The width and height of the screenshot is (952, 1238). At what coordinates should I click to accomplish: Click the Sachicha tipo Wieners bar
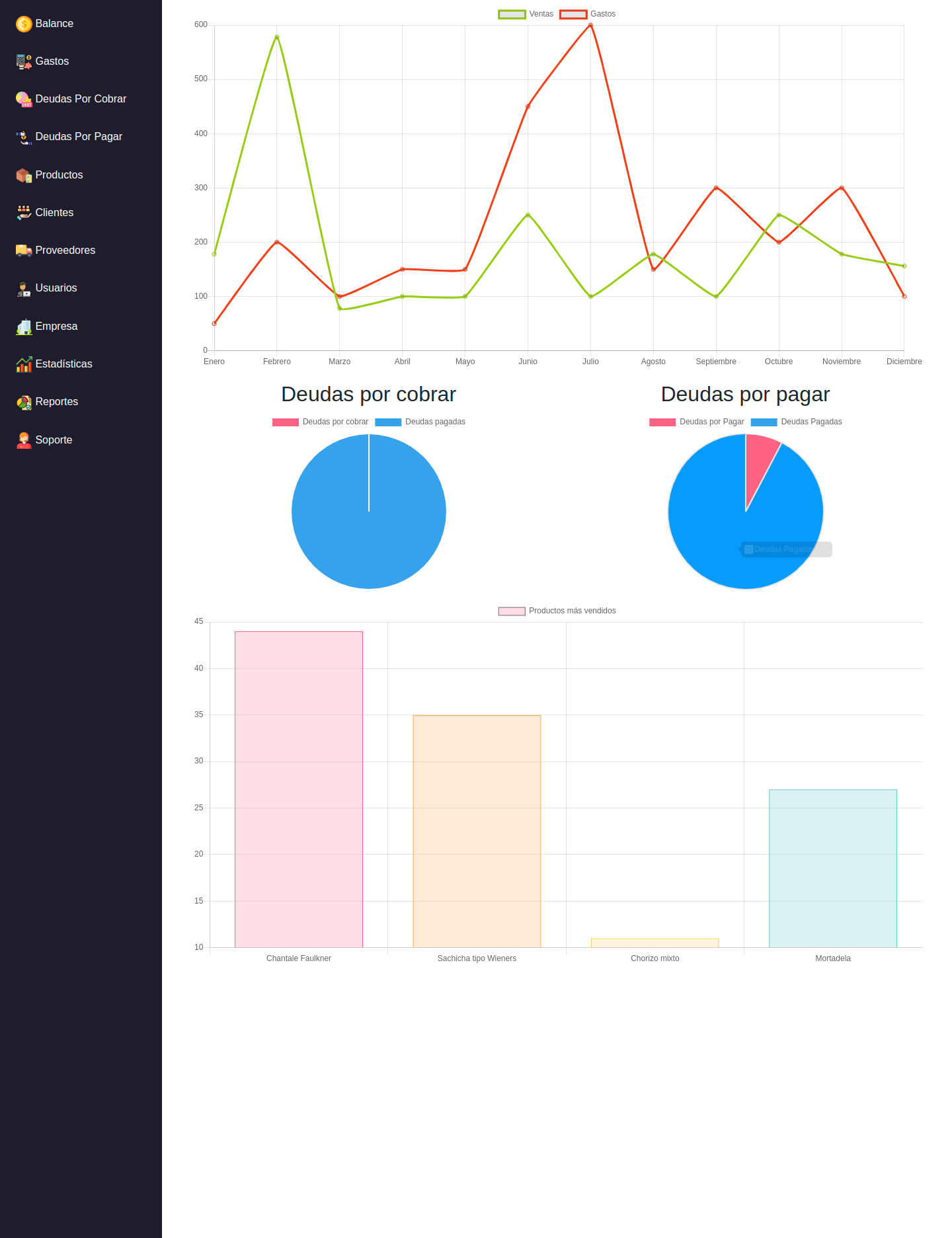pos(477,832)
